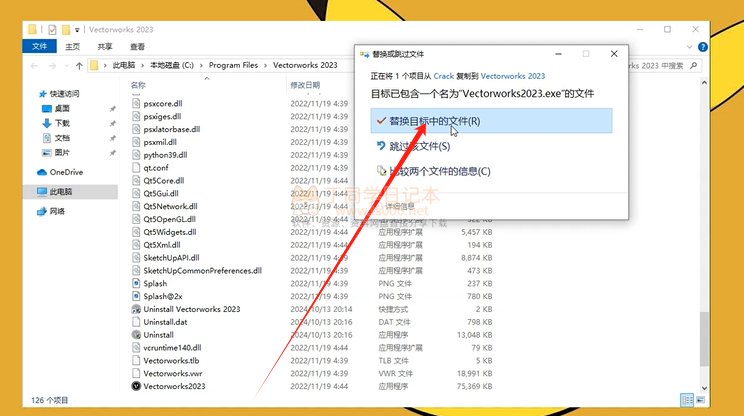Click the Splash@2x PNG file icon
This screenshot has width=744, height=416.
click(x=136, y=296)
